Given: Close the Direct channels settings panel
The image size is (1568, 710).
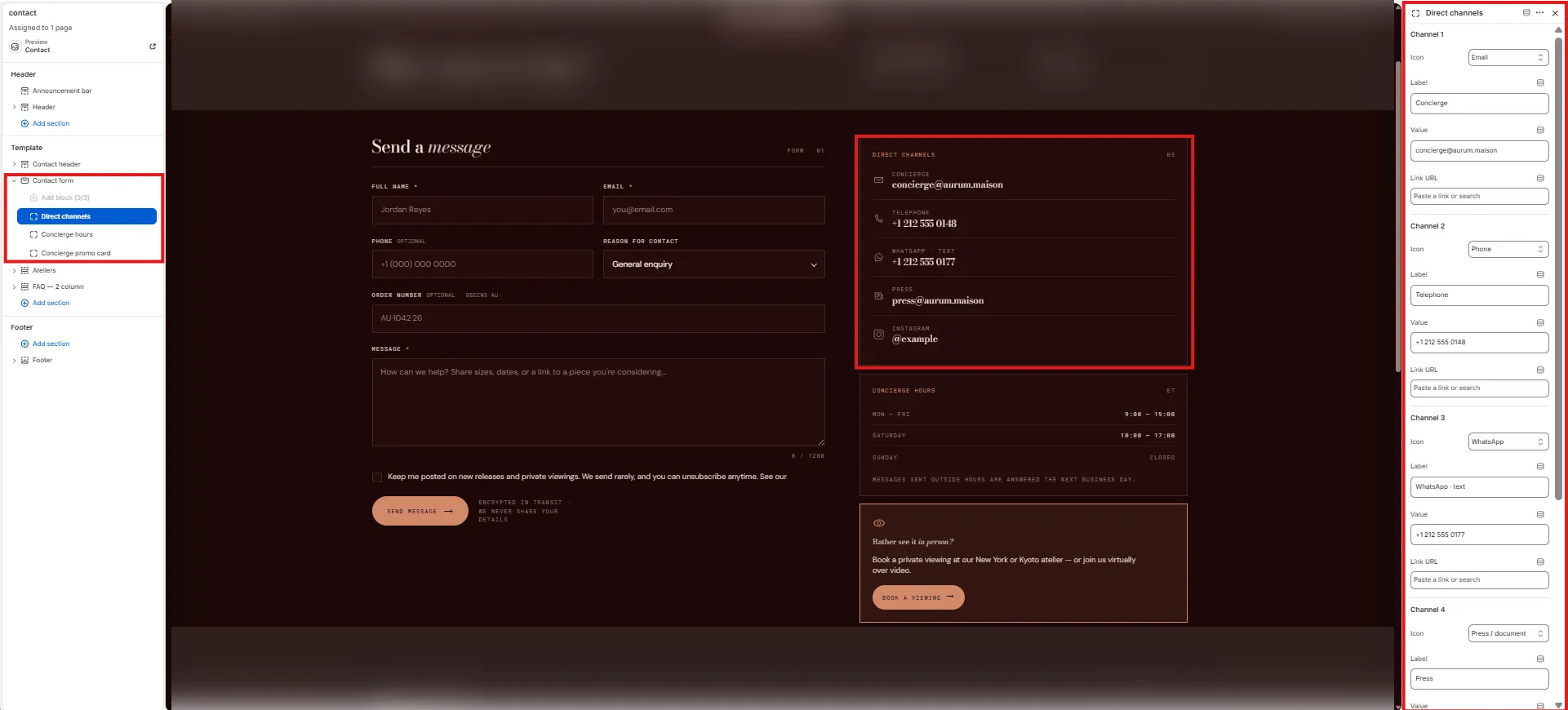Looking at the screenshot, I should [1555, 13].
